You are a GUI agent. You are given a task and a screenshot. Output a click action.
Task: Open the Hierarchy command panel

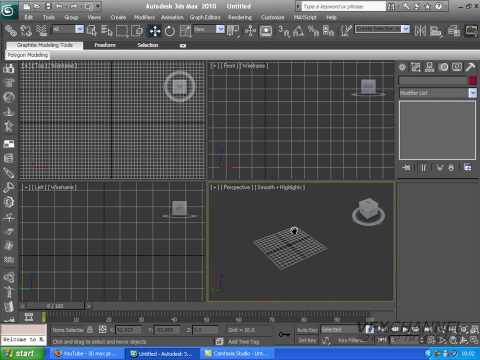429,67
